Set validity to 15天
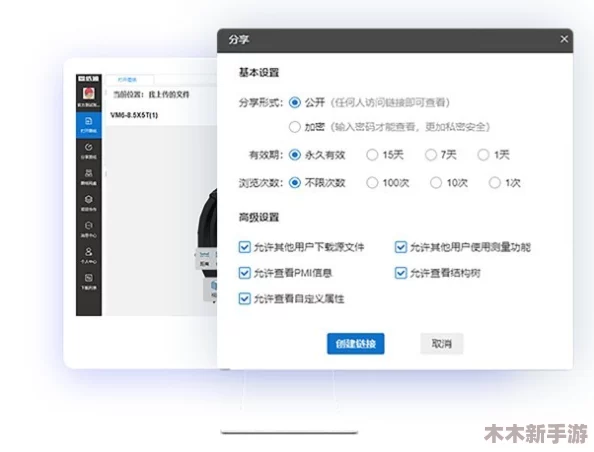 (x=372, y=155)
